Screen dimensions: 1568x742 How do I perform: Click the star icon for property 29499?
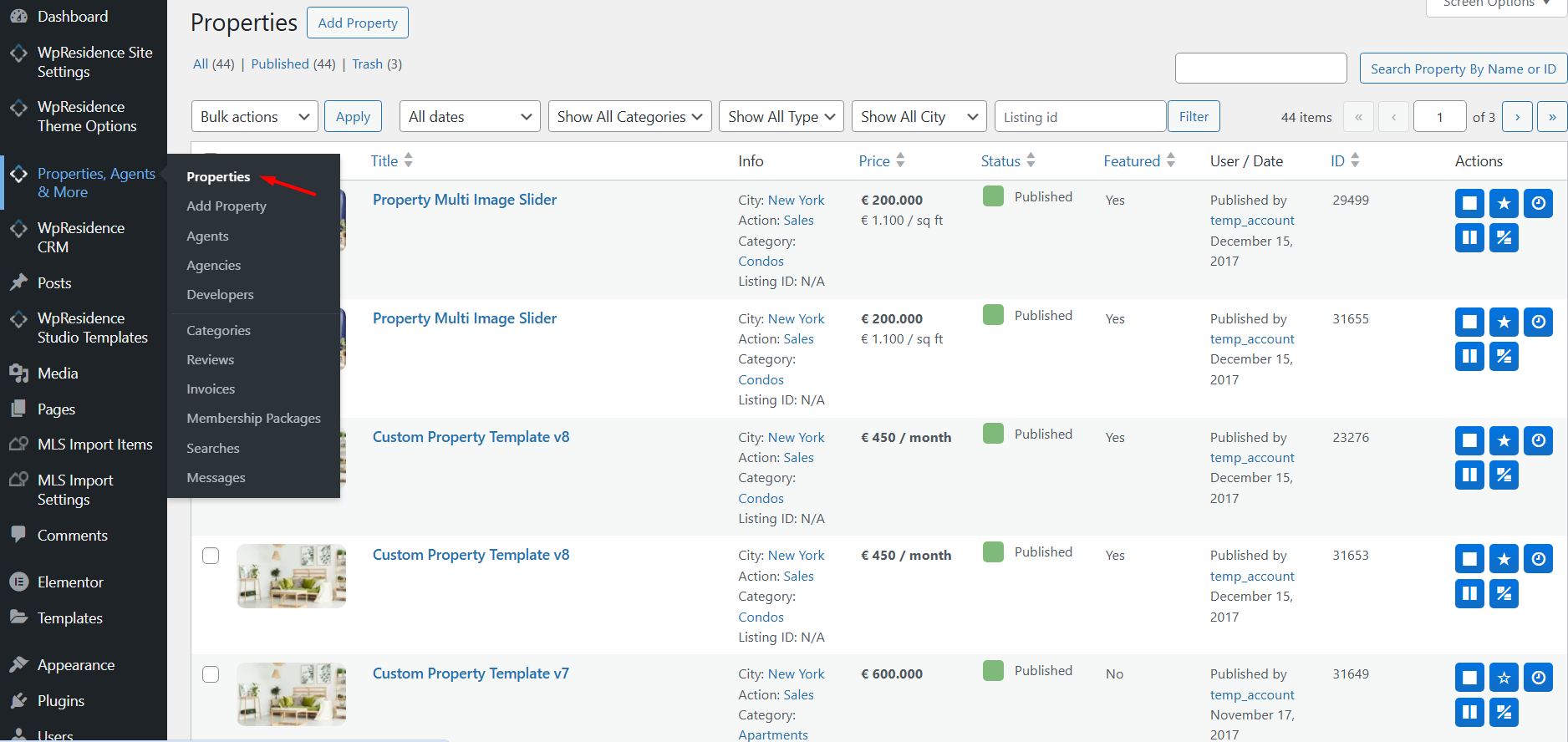click(x=1504, y=203)
